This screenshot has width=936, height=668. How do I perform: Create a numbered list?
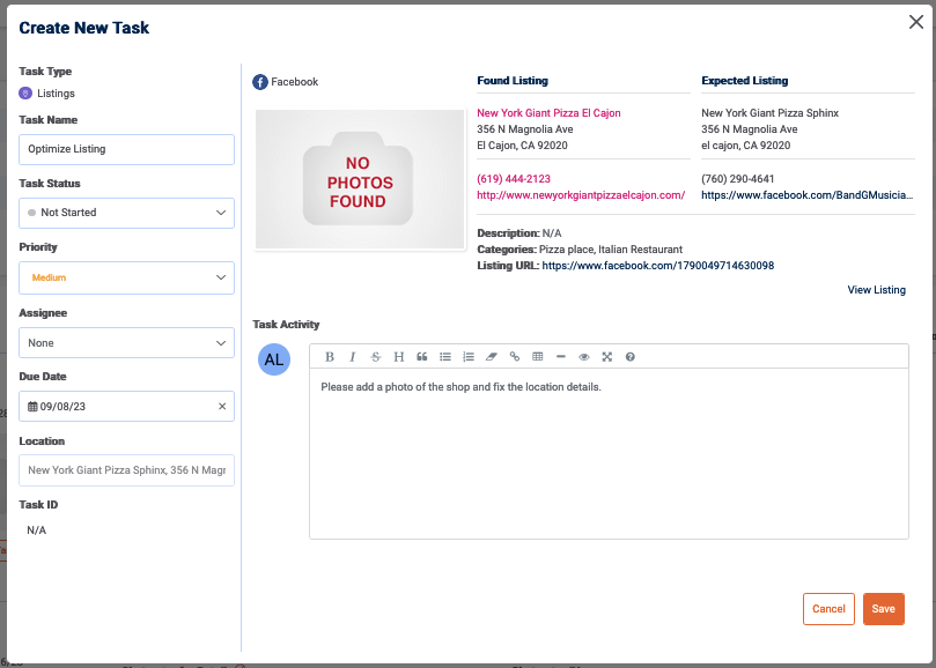[468, 357]
